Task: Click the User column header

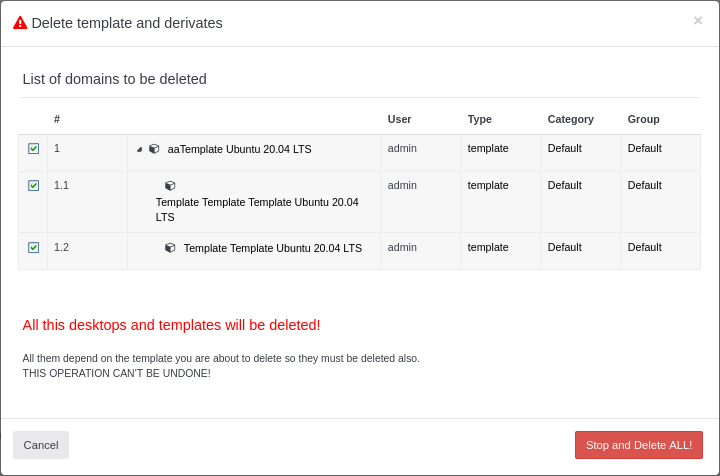Action: pyautogui.click(x=399, y=119)
